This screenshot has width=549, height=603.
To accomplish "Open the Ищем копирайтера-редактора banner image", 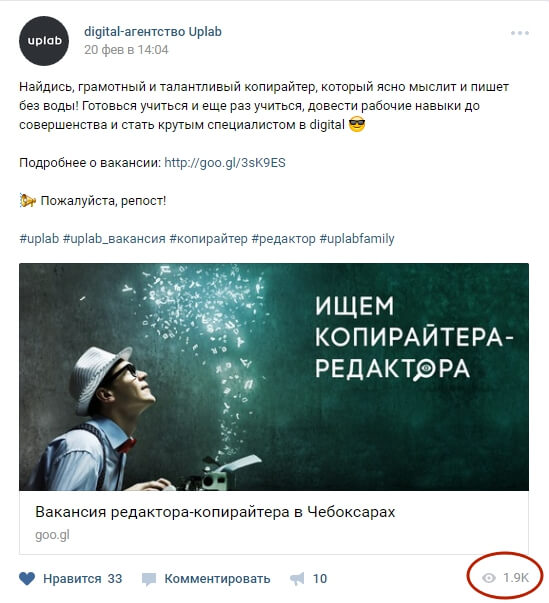I will 274,376.
